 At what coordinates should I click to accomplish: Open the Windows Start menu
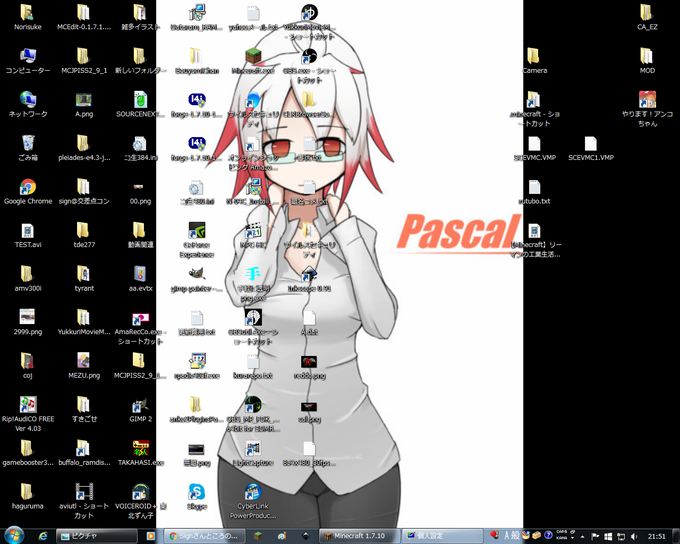click(14, 535)
